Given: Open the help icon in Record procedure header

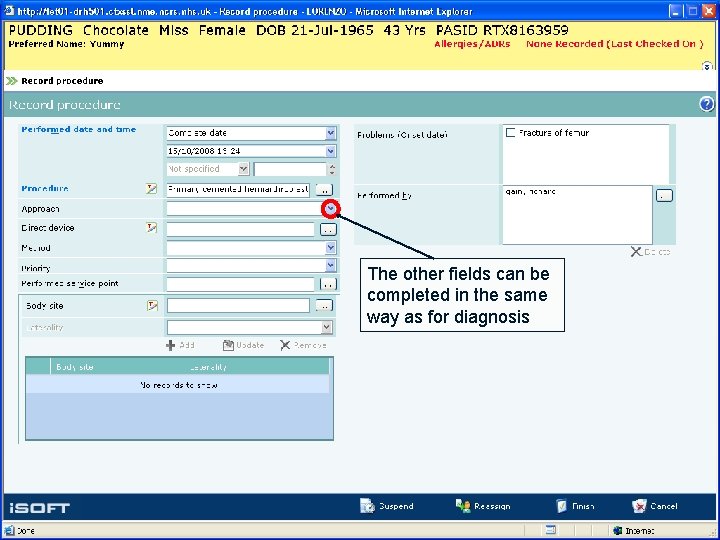Looking at the screenshot, I should click(x=707, y=104).
